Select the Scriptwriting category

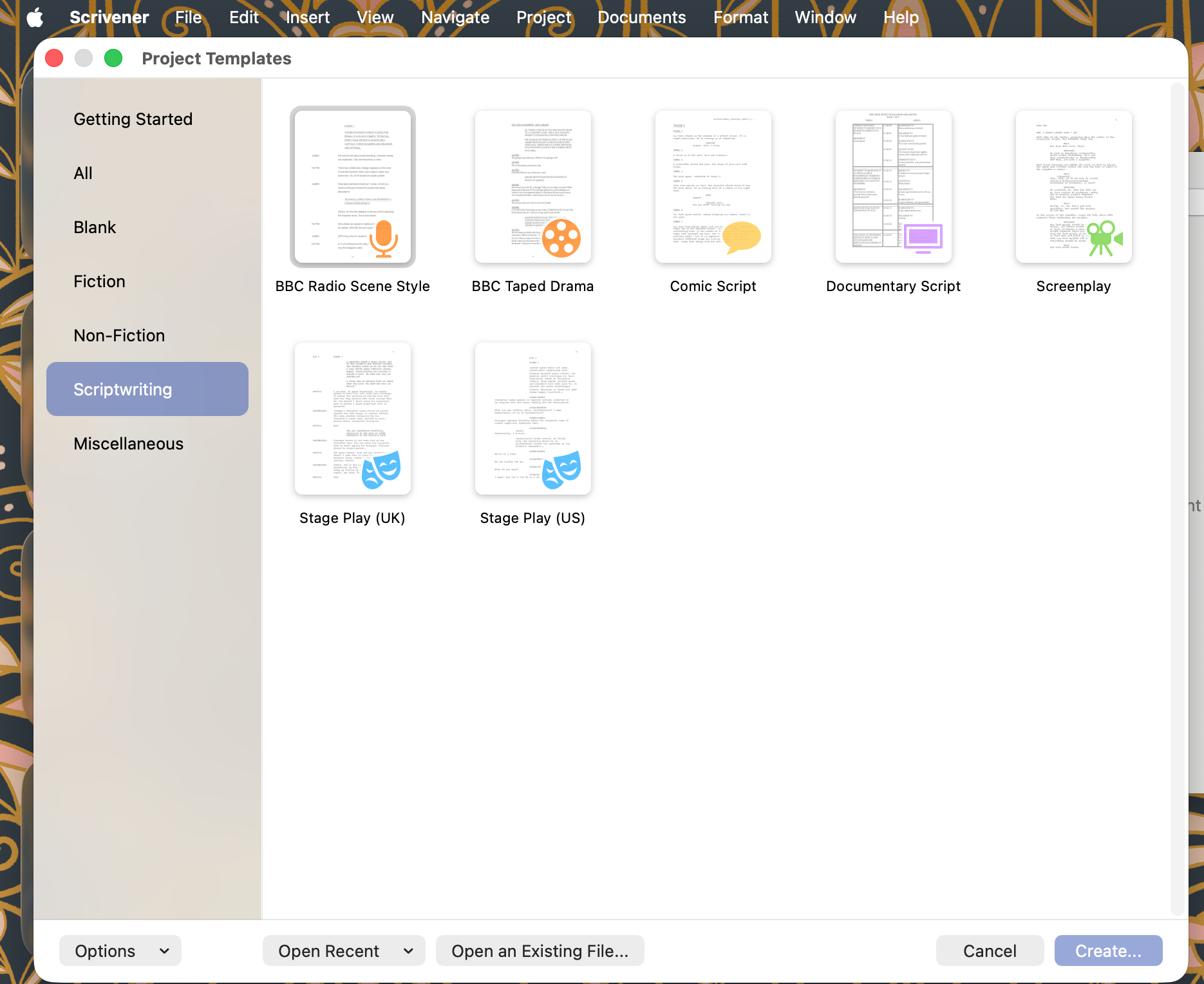[147, 389]
